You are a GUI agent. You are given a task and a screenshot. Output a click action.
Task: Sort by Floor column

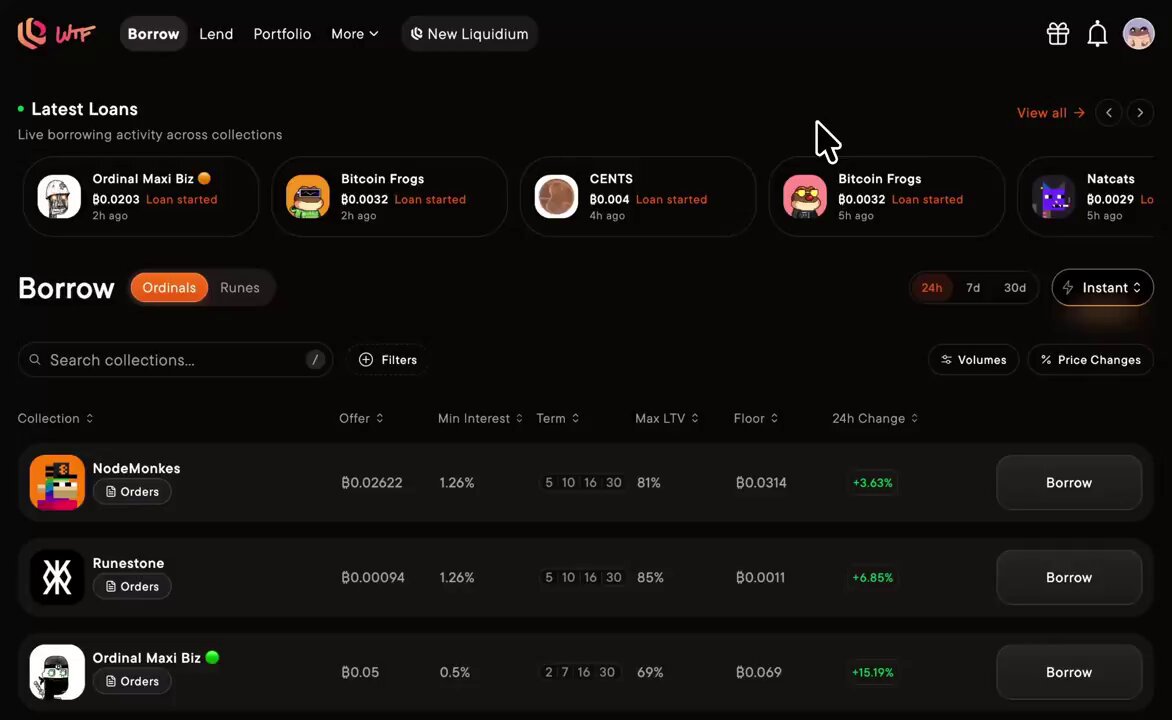[x=756, y=419]
